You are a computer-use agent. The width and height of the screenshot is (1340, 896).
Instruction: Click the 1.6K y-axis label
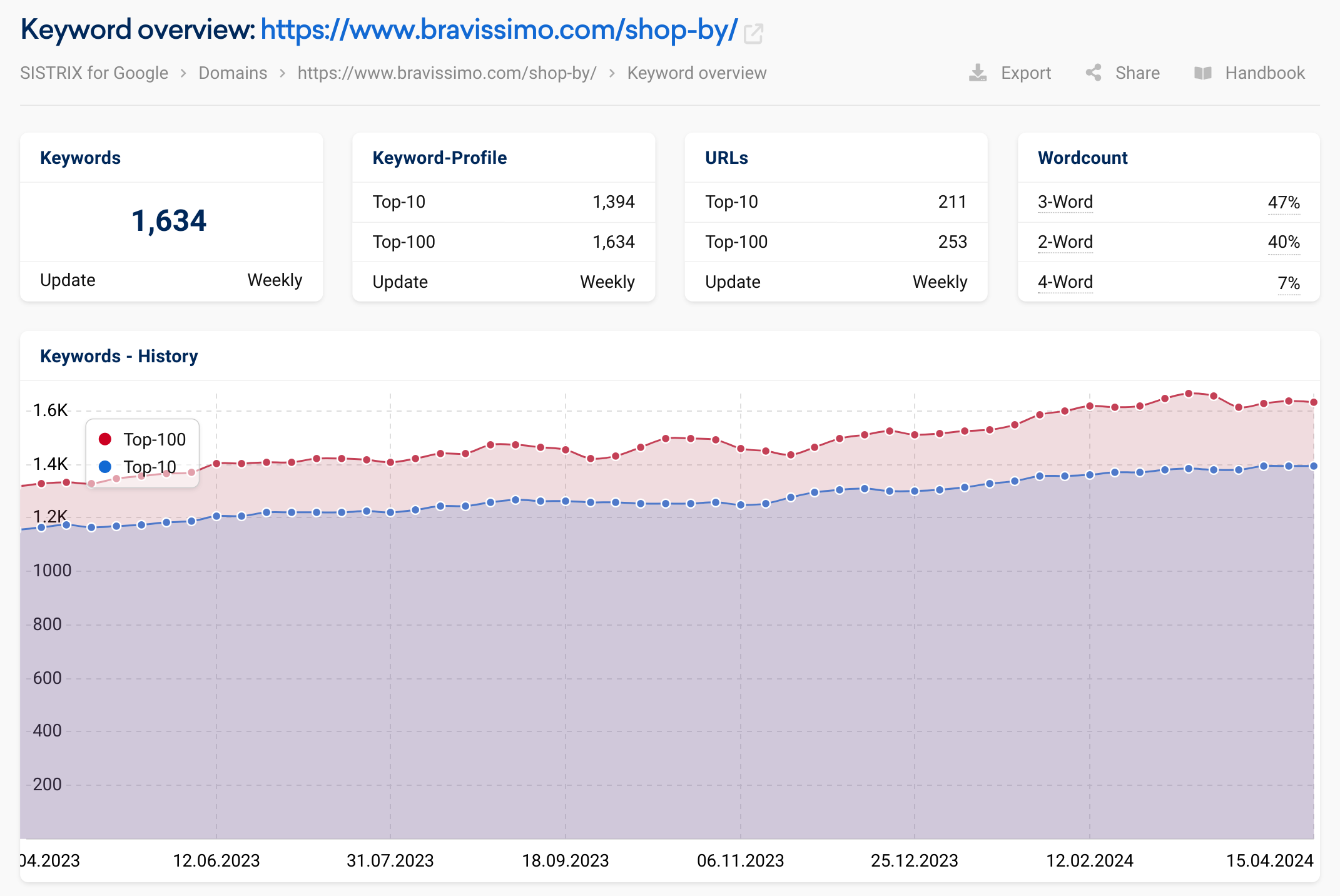pos(50,410)
